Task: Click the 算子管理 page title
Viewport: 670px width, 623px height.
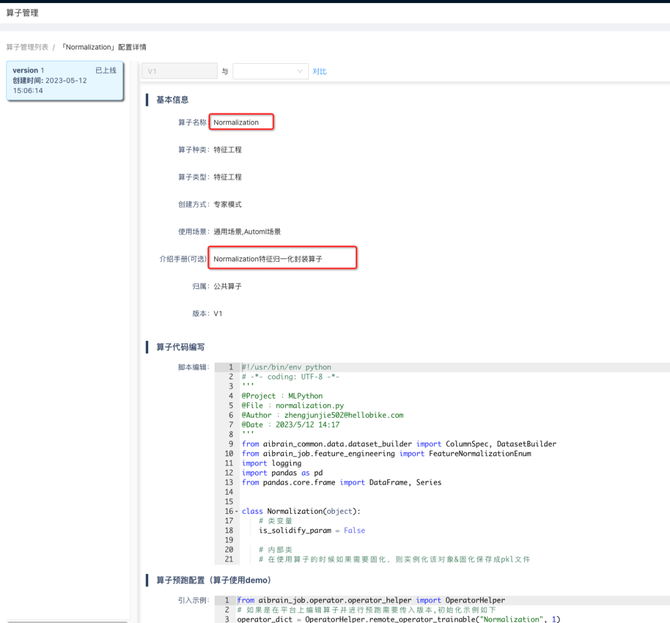Action: [22, 13]
